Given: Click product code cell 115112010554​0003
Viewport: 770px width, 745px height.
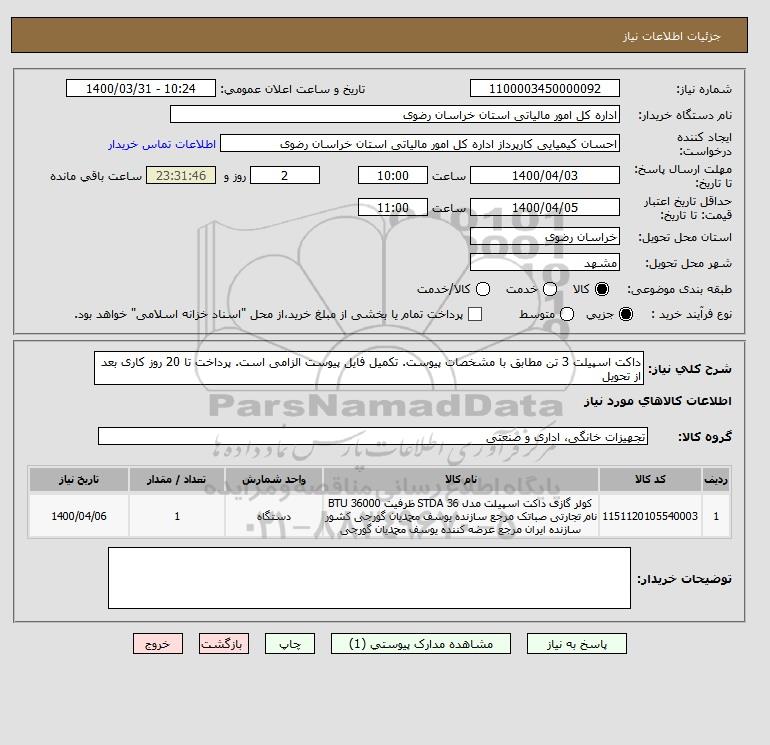Looking at the screenshot, I should (650, 516).
